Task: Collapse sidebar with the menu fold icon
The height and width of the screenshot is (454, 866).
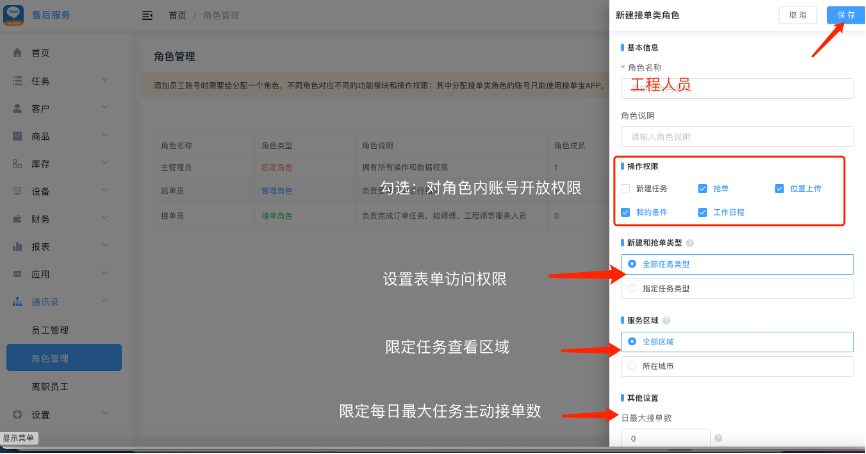Action: pyautogui.click(x=148, y=16)
